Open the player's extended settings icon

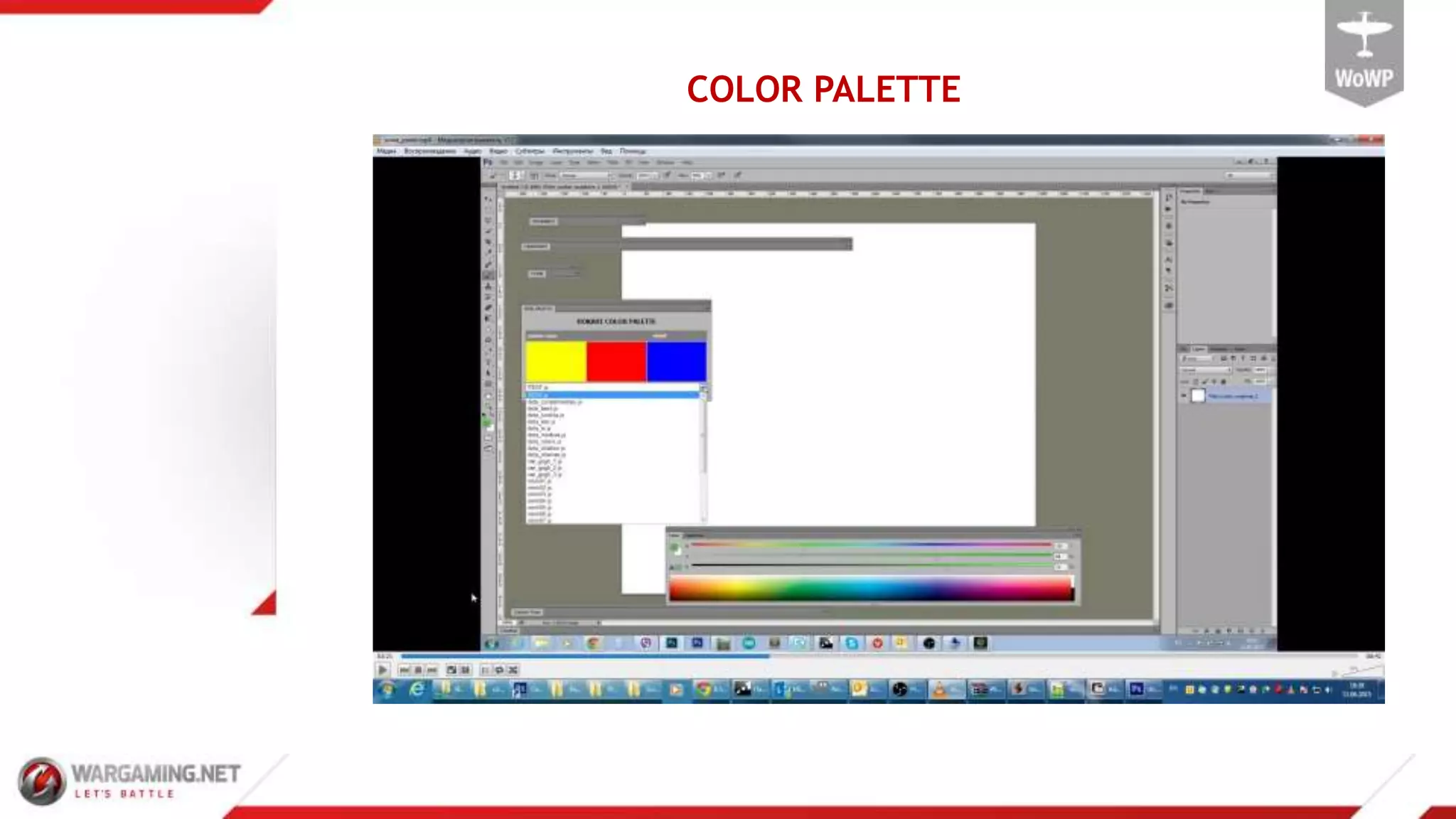(x=466, y=670)
